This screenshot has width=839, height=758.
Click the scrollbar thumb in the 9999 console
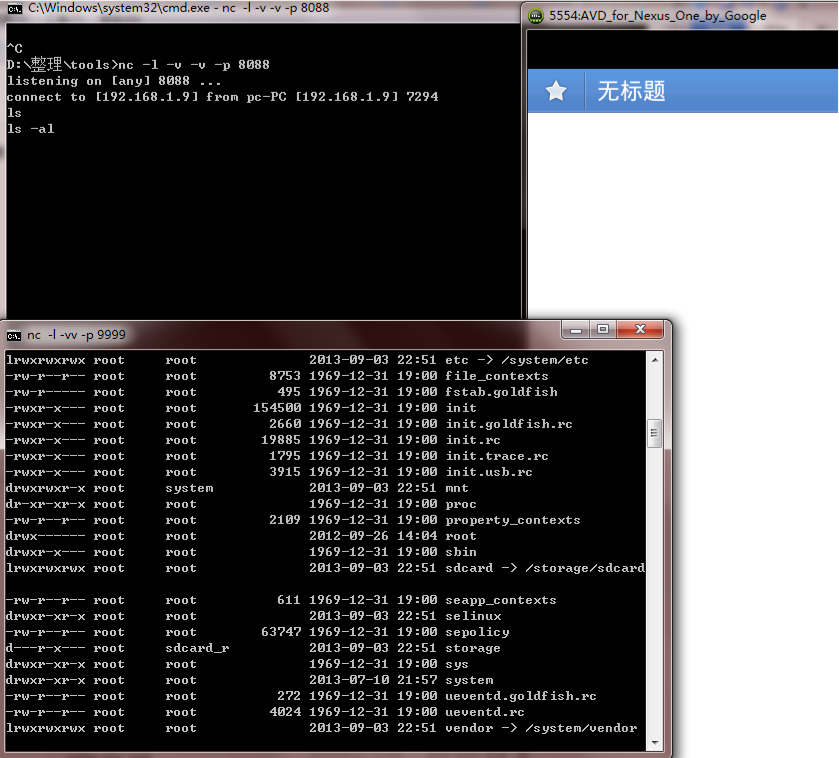tap(654, 433)
